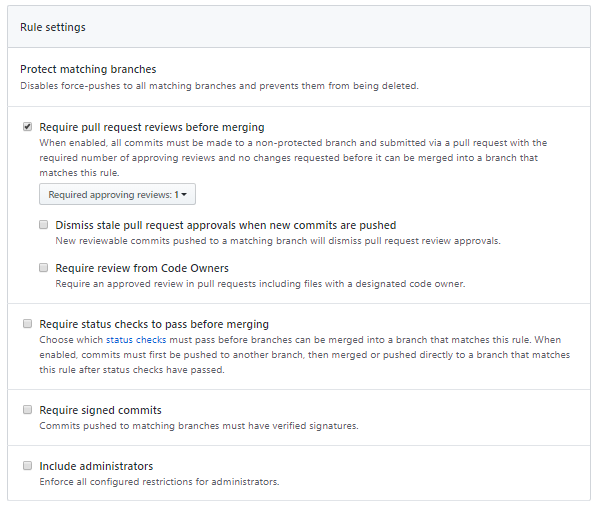Enable Dismiss stale pull request approvals checkbox

click(43, 226)
